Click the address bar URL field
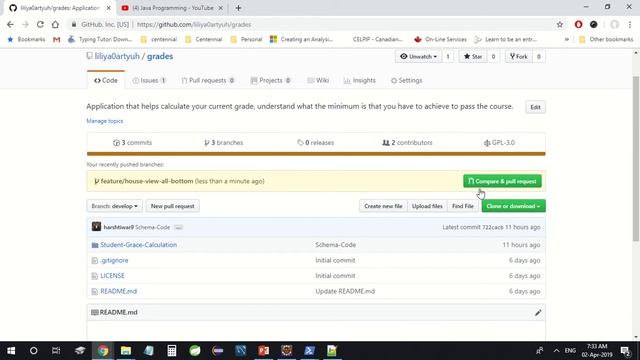This screenshot has height=360, width=640. pos(310,24)
